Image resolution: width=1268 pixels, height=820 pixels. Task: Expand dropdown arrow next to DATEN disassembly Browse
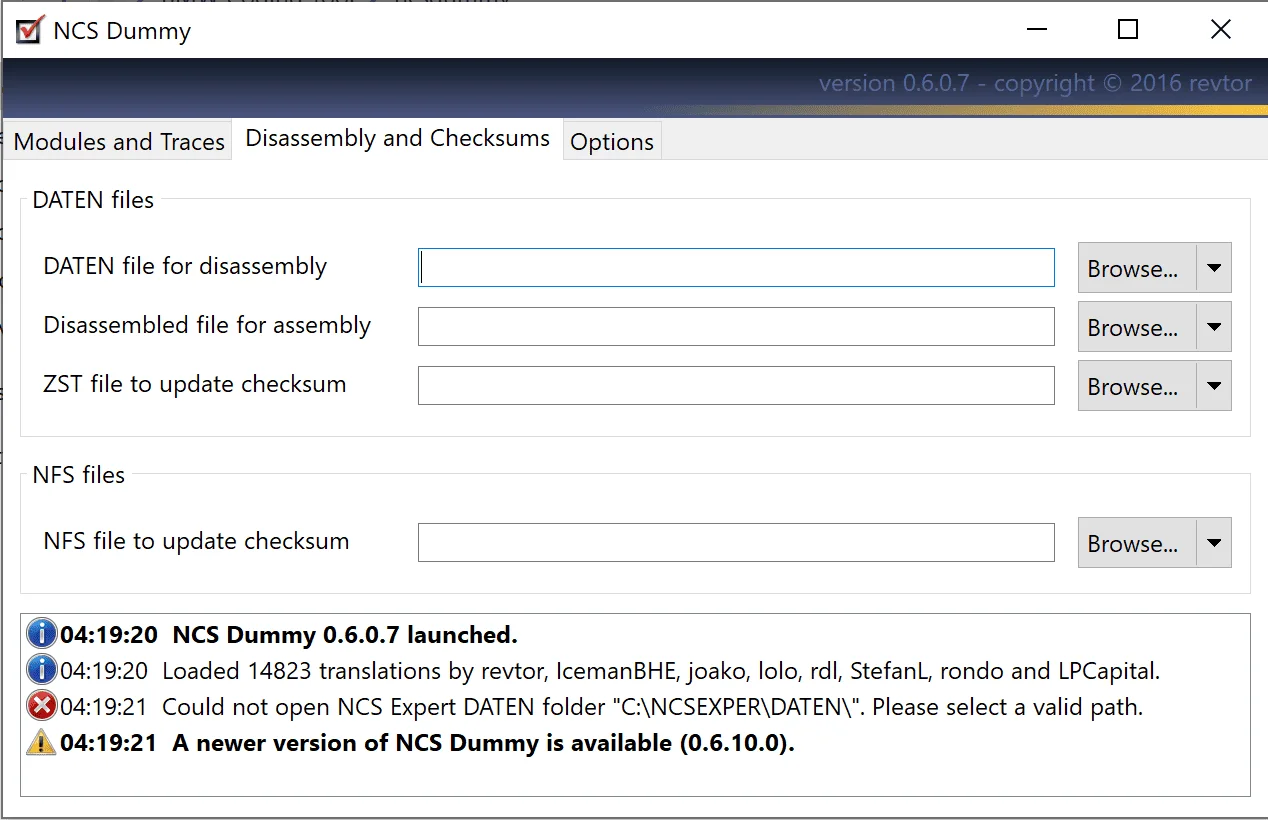(1214, 268)
